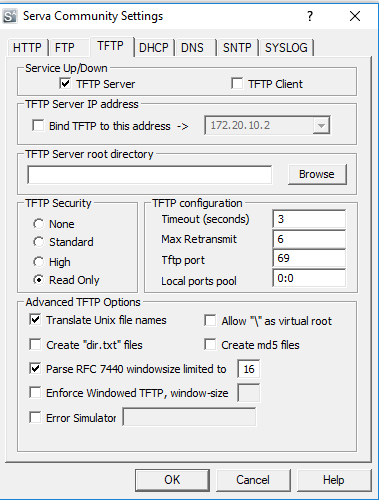This screenshot has height=500, width=379.
Task: Choose the High security option
Action: click(39, 262)
